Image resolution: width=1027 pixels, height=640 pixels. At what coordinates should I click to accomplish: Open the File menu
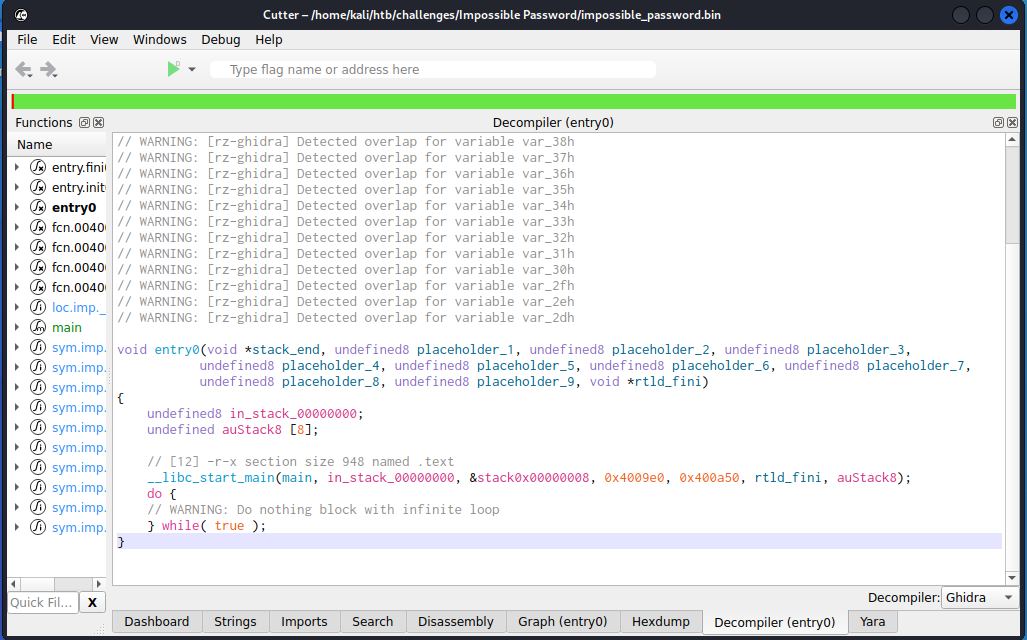click(27, 39)
